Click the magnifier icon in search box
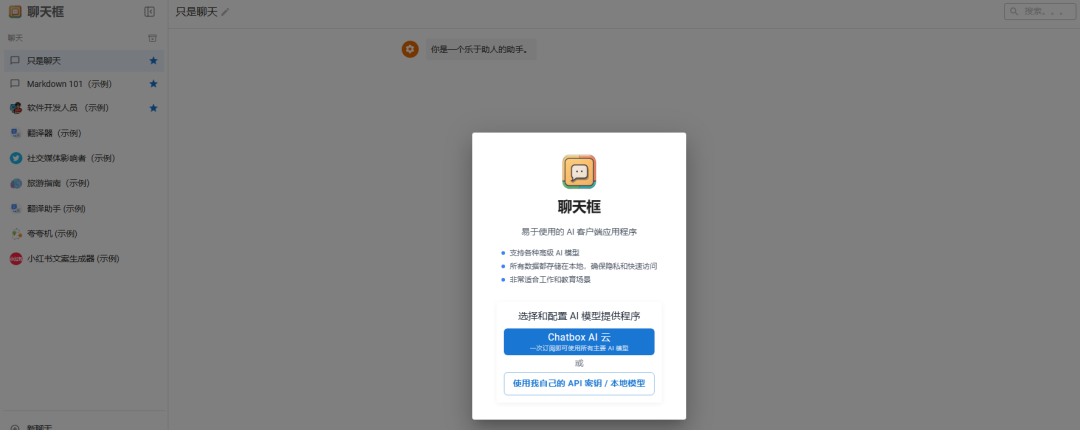 tap(1015, 11)
